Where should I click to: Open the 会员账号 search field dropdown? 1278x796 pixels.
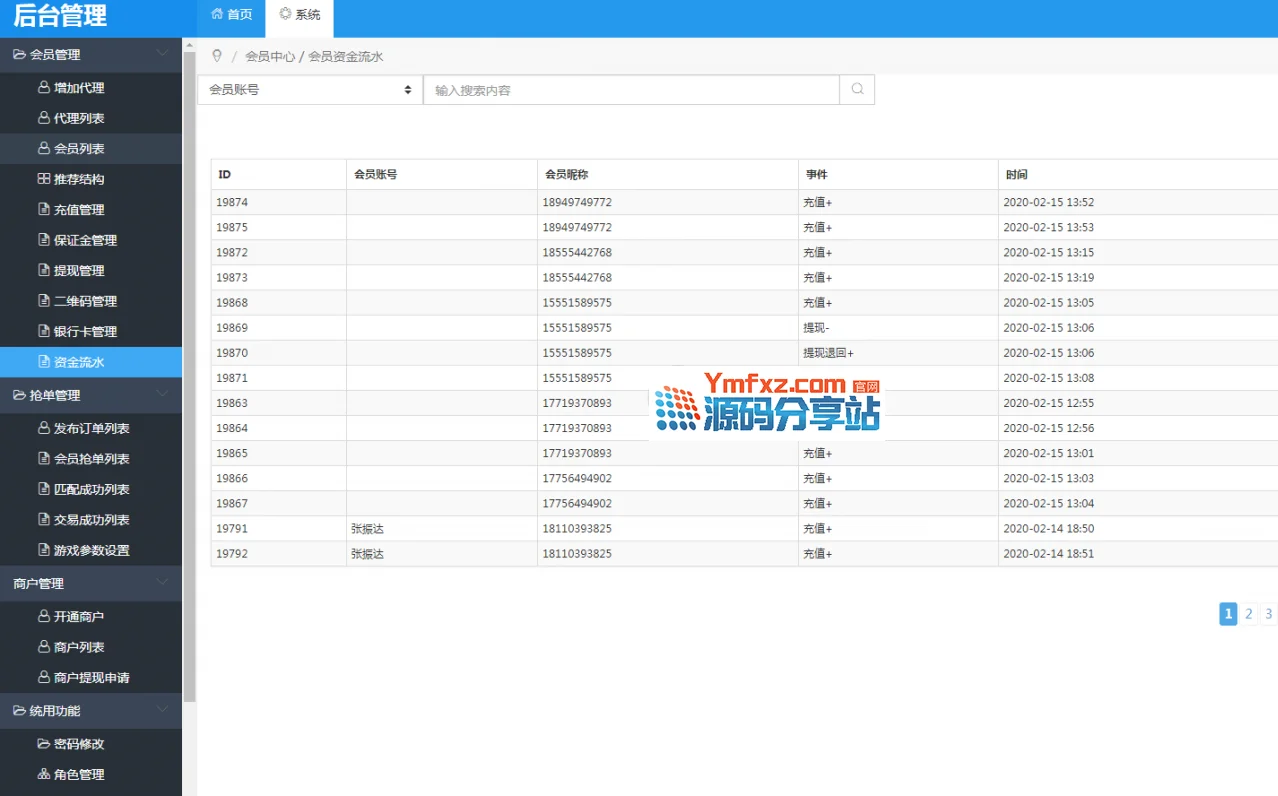point(310,90)
